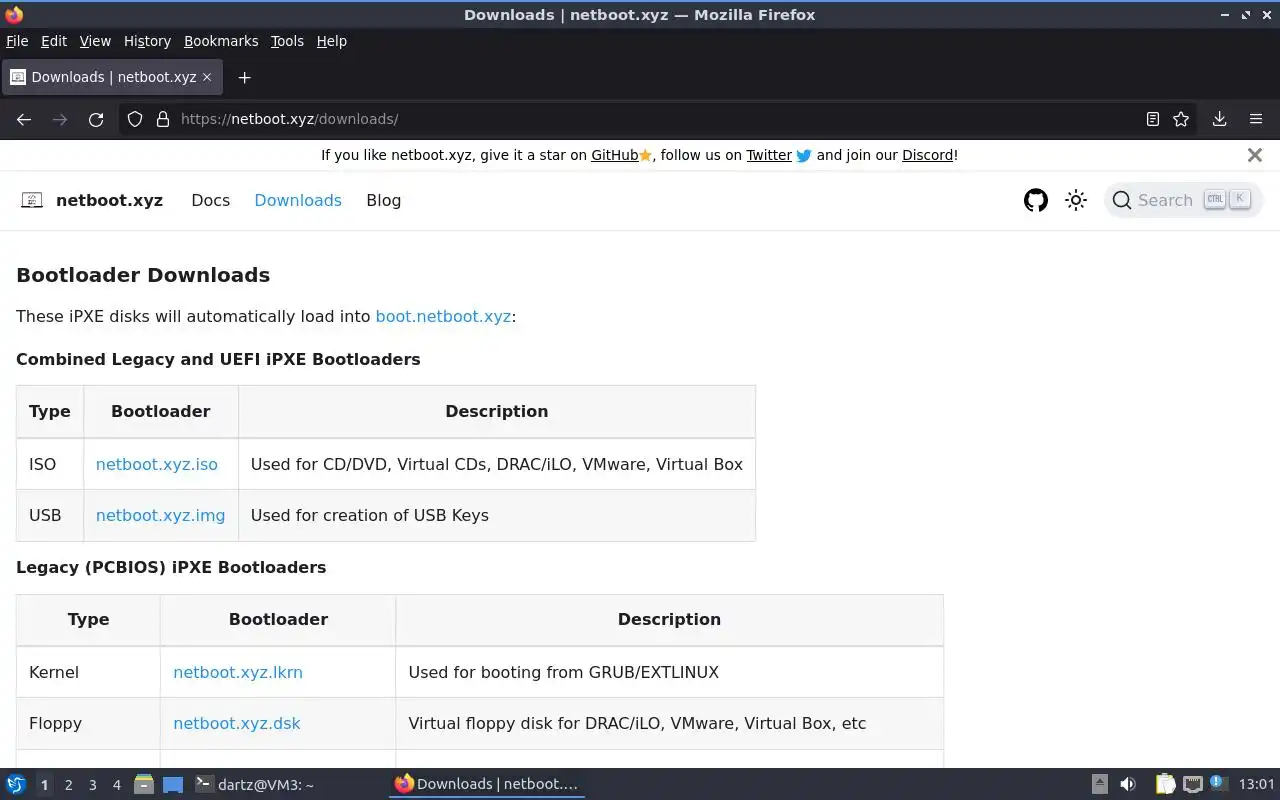This screenshot has height=800, width=1280.
Task: Open the system application launcher menu
Action: [16, 785]
